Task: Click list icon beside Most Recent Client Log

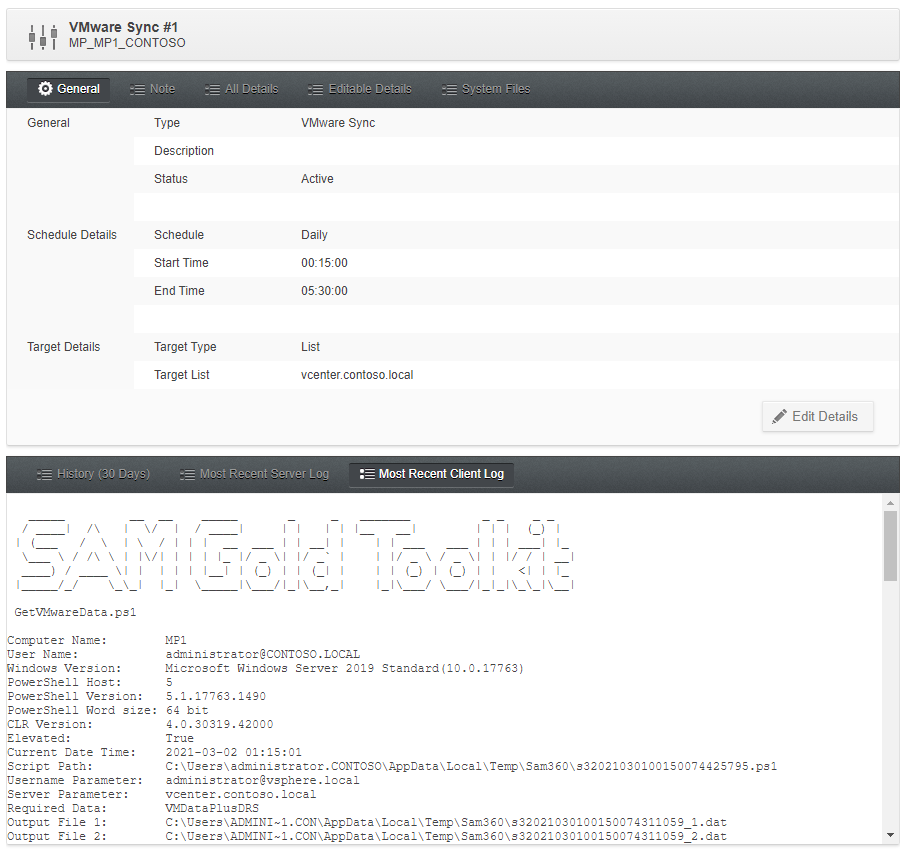Action: 367,474
